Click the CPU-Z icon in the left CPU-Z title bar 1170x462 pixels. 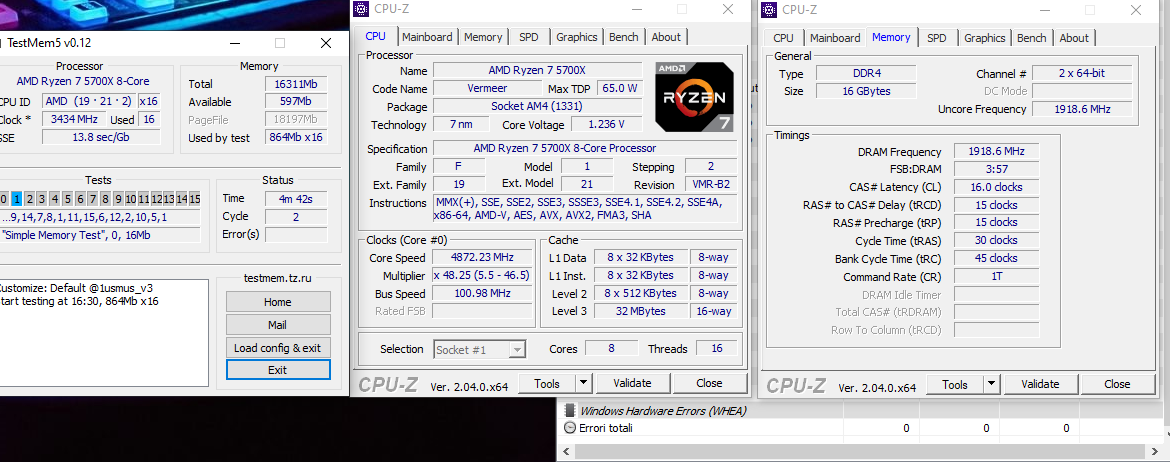click(x=361, y=10)
